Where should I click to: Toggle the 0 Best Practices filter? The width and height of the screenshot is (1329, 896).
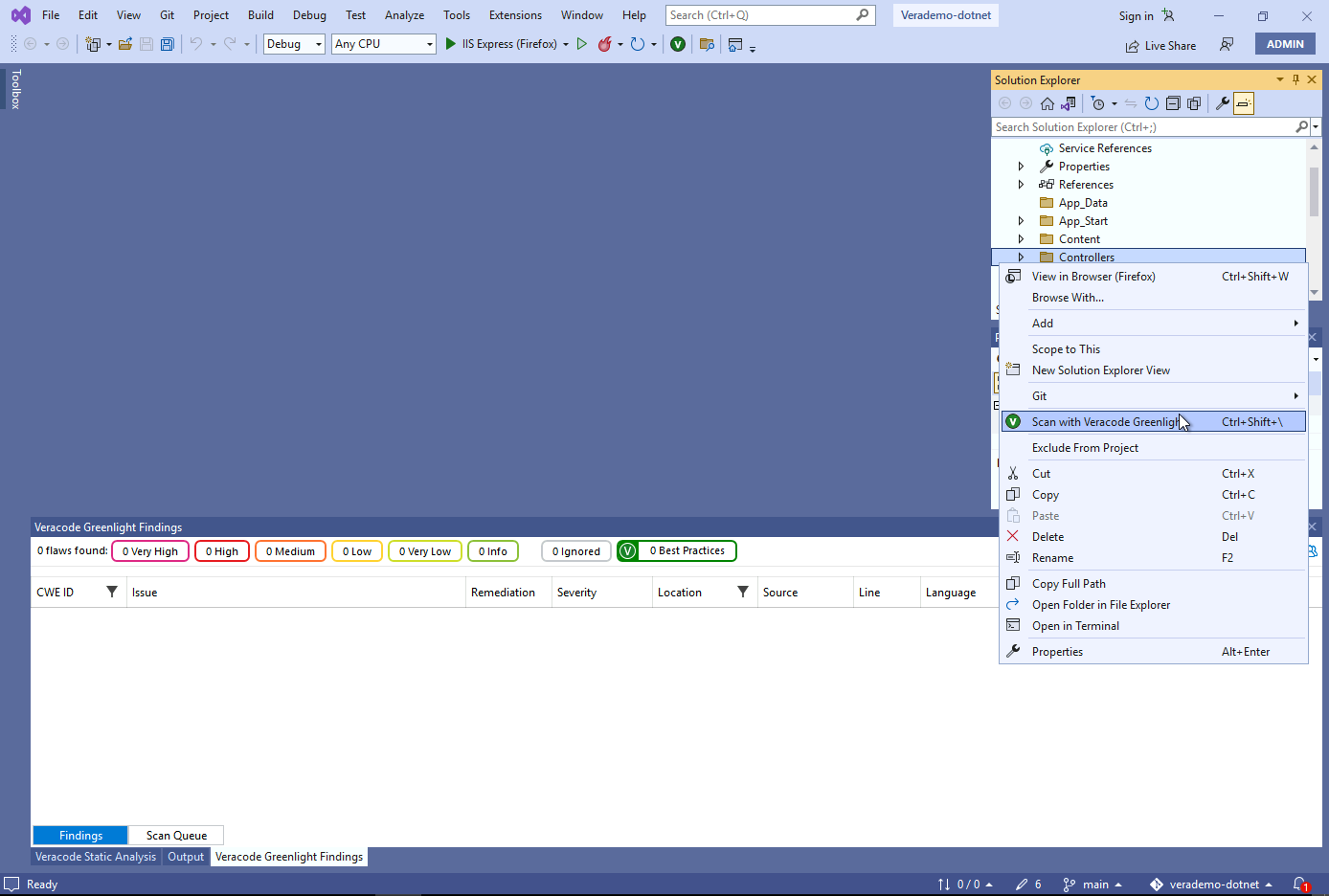[x=677, y=551]
